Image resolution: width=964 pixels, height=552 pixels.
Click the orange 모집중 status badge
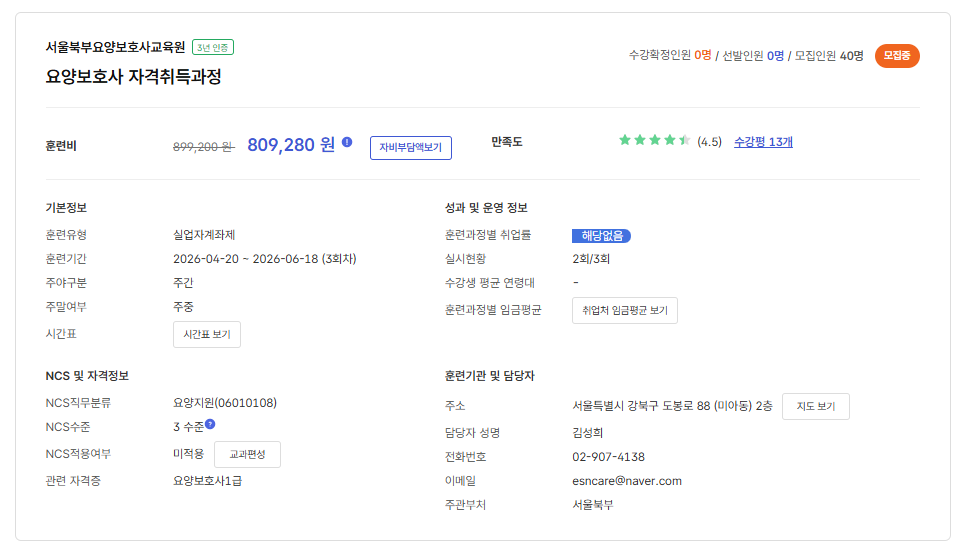pos(897,56)
